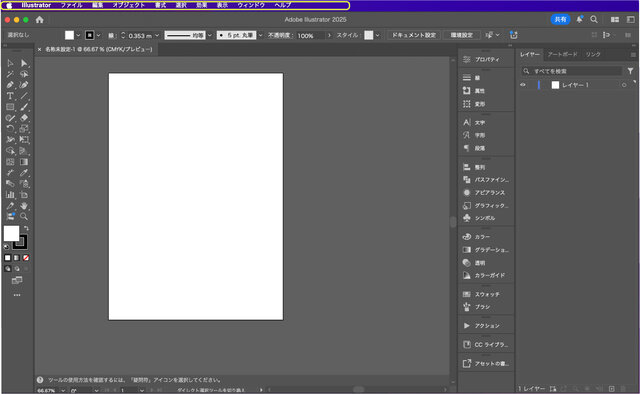Click the search magnifier in title bar
This screenshot has height=394, width=640.
tap(594, 19)
